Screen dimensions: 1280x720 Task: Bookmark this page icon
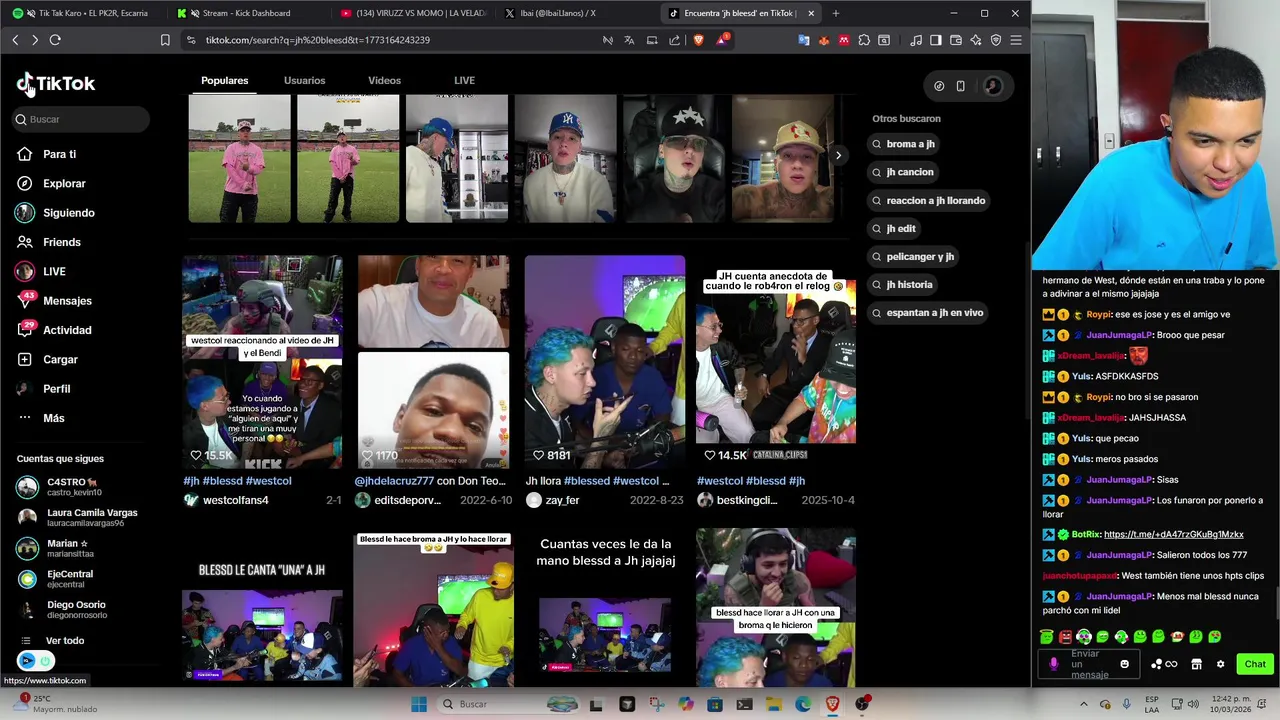165,40
